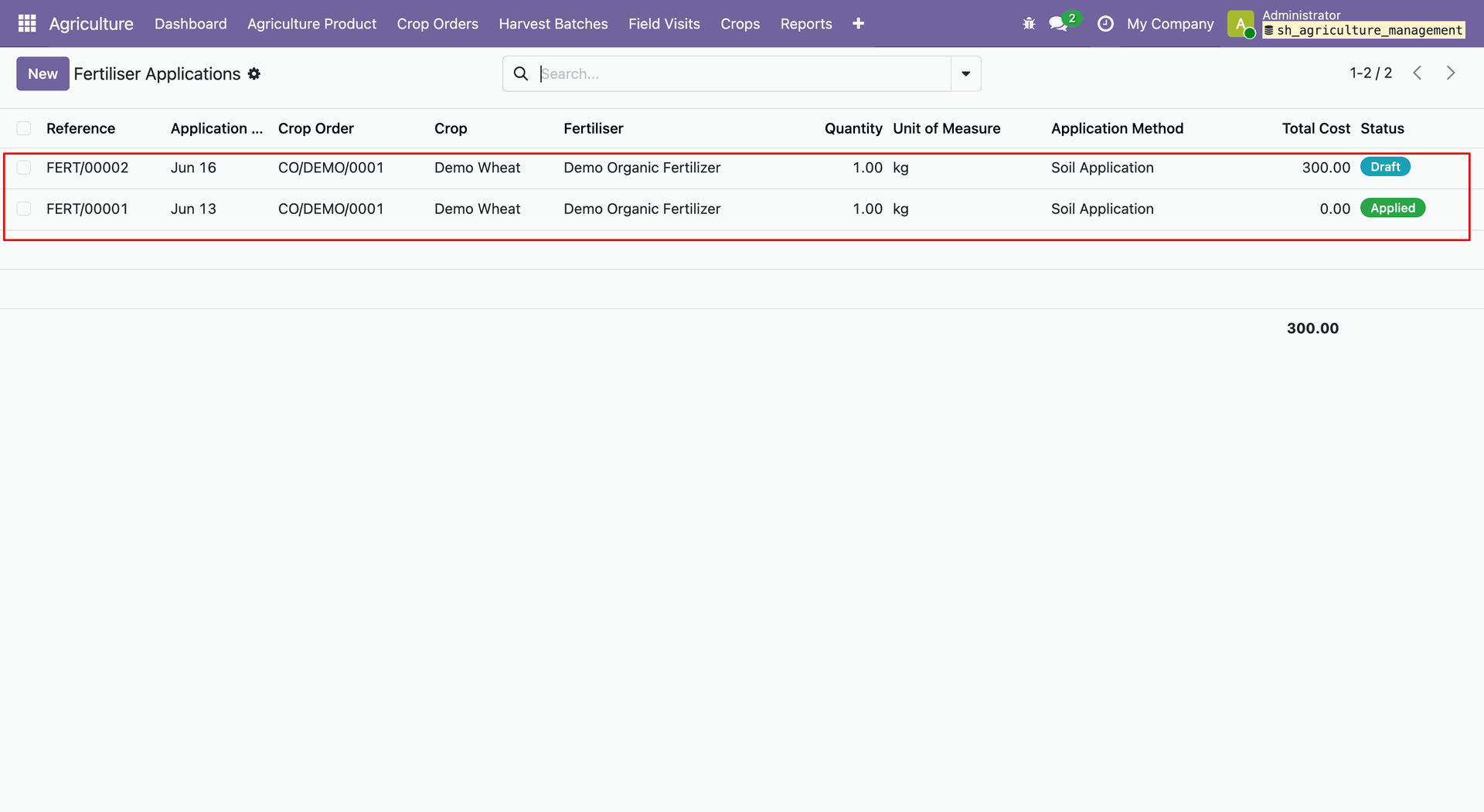Image resolution: width=1484 pixels, height=812 pixels.
Task: Open record FERT/00001
Action: [87, 209]
